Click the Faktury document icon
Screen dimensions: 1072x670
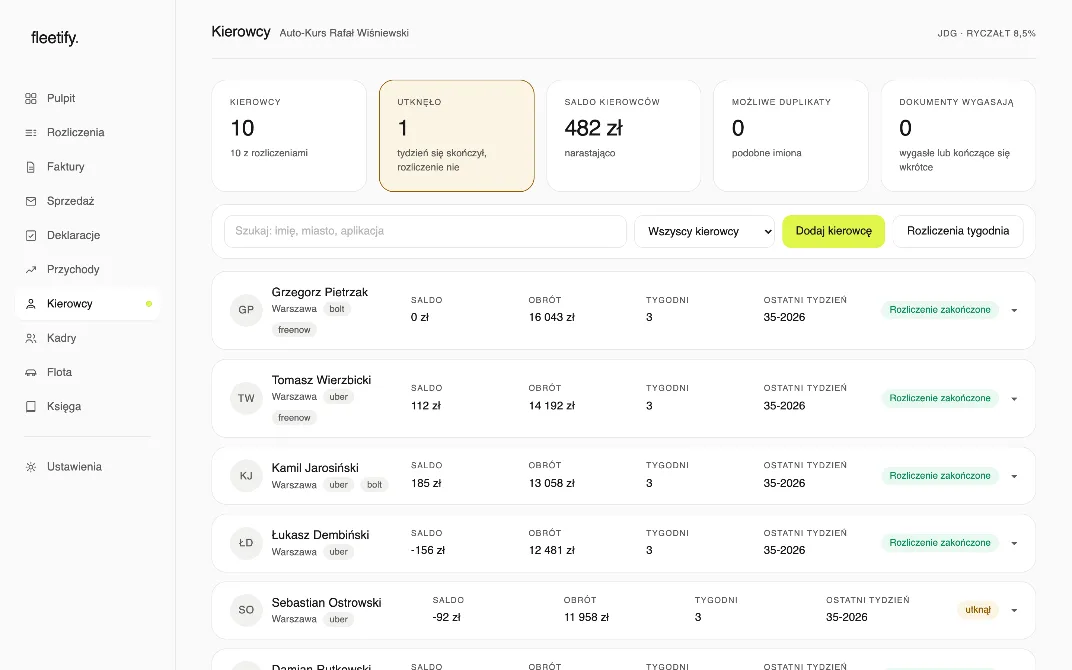(31, 167)
